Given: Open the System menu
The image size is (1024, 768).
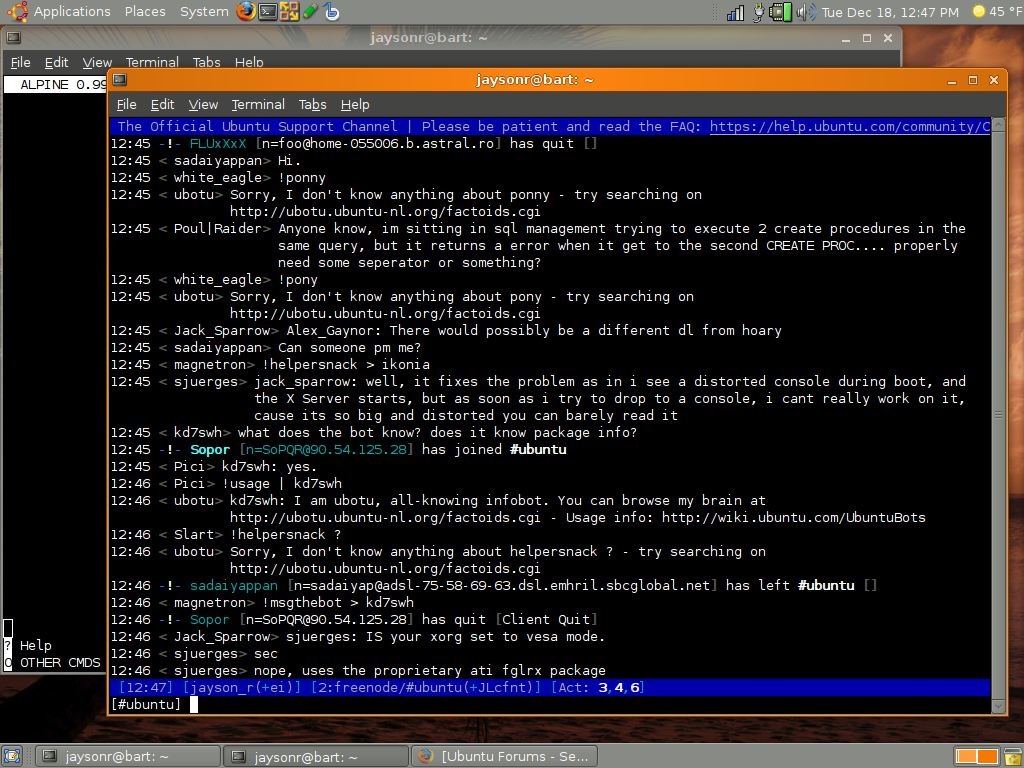Looking at the screenshot, I should pyautogui.click(x=204, y=12).
